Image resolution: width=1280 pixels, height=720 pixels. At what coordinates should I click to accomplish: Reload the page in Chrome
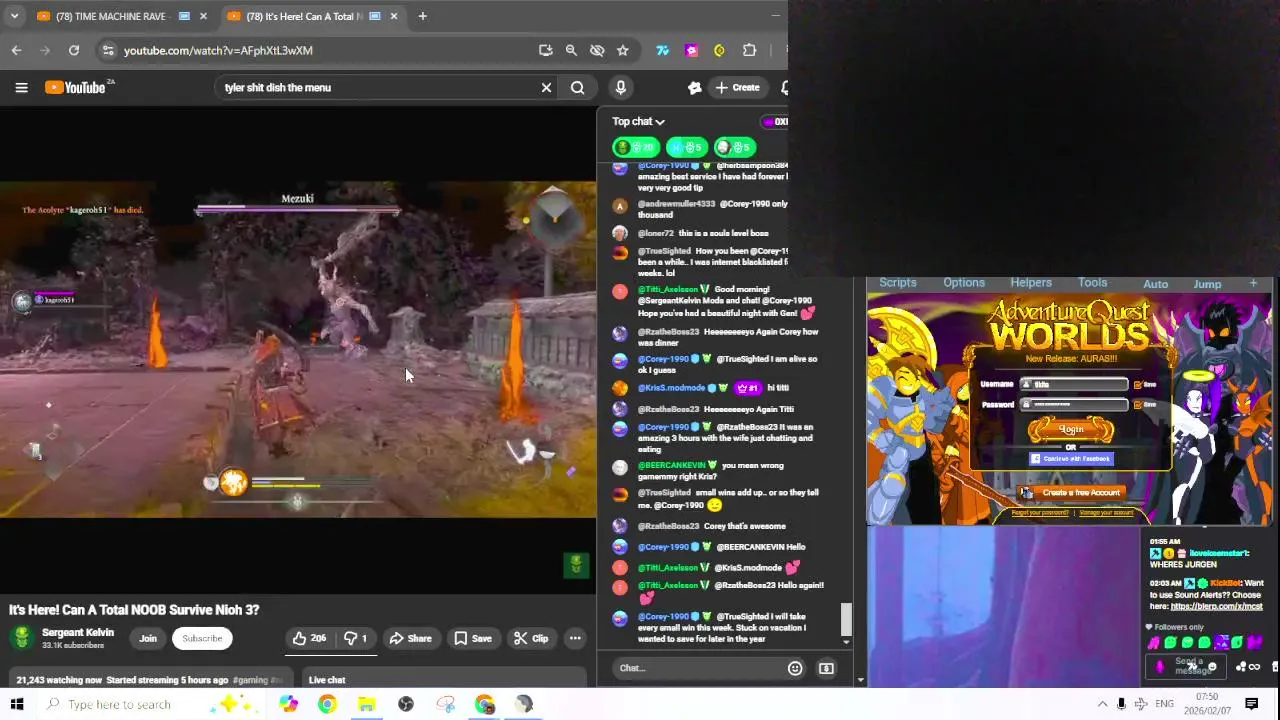click(x=74, y=50)
